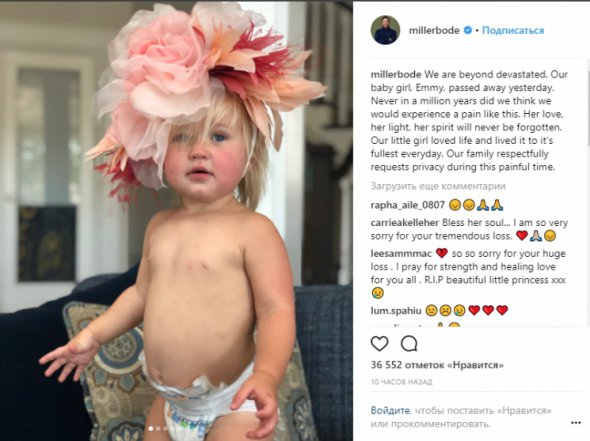Open lum.spahiu commenter profile
This screenshot has width=590, height=441.
pos(396,311)
